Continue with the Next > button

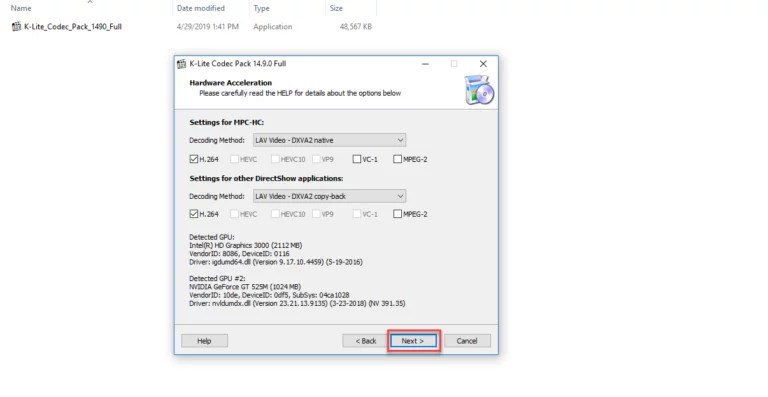[x=413, y=341]
